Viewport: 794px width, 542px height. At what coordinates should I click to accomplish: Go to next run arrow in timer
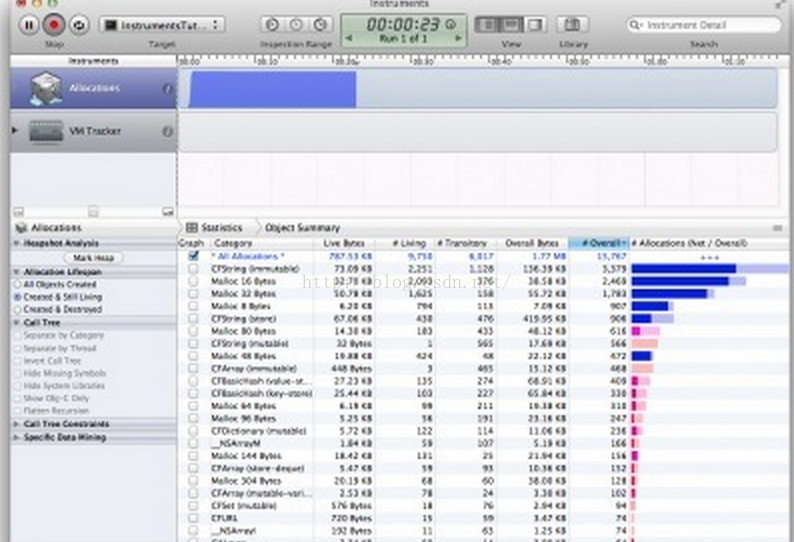tap(458, 38)
